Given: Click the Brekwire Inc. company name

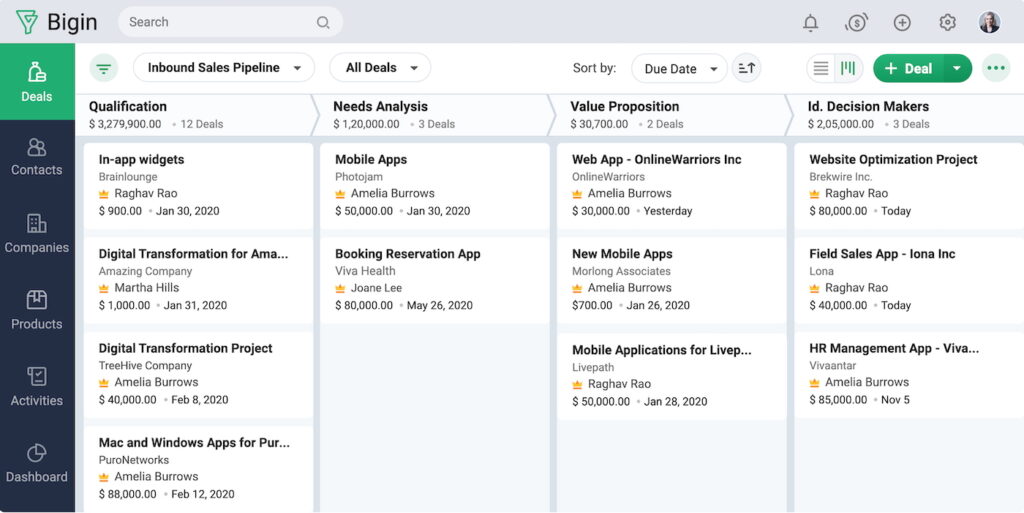Looking at the screenshot, I should click(x=840, y=177).
